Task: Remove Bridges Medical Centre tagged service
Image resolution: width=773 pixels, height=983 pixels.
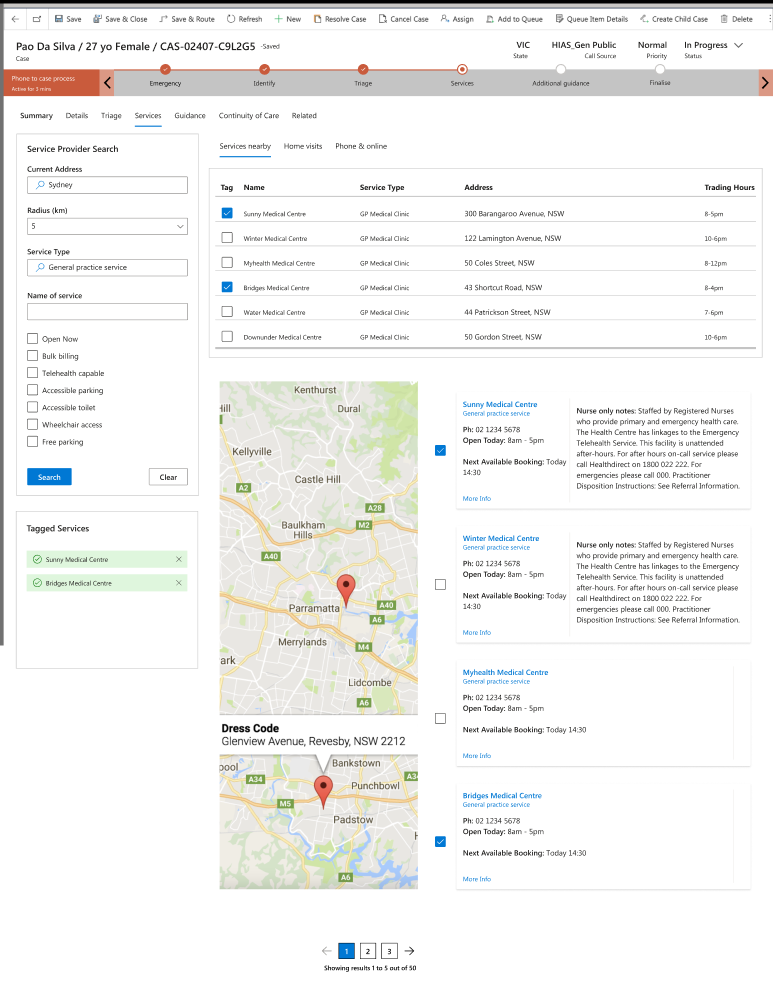Action: click(x=179, y=583)
